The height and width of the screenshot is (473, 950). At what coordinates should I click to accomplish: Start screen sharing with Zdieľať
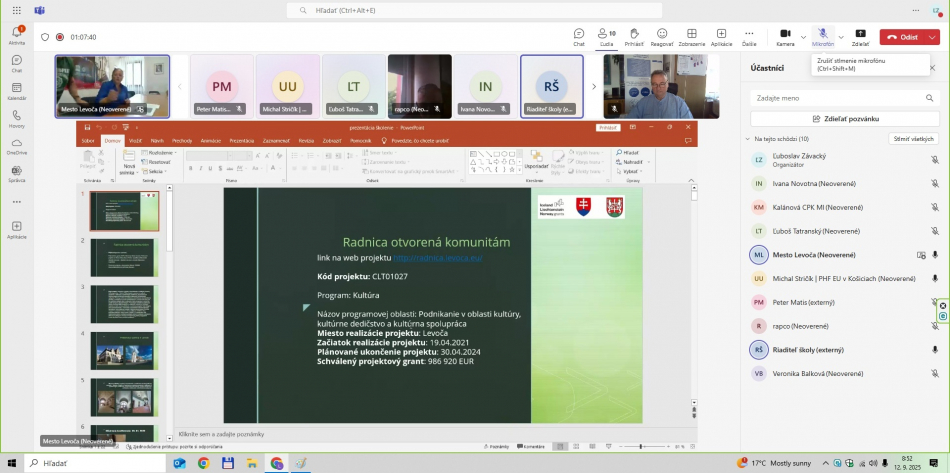point(860,36)
